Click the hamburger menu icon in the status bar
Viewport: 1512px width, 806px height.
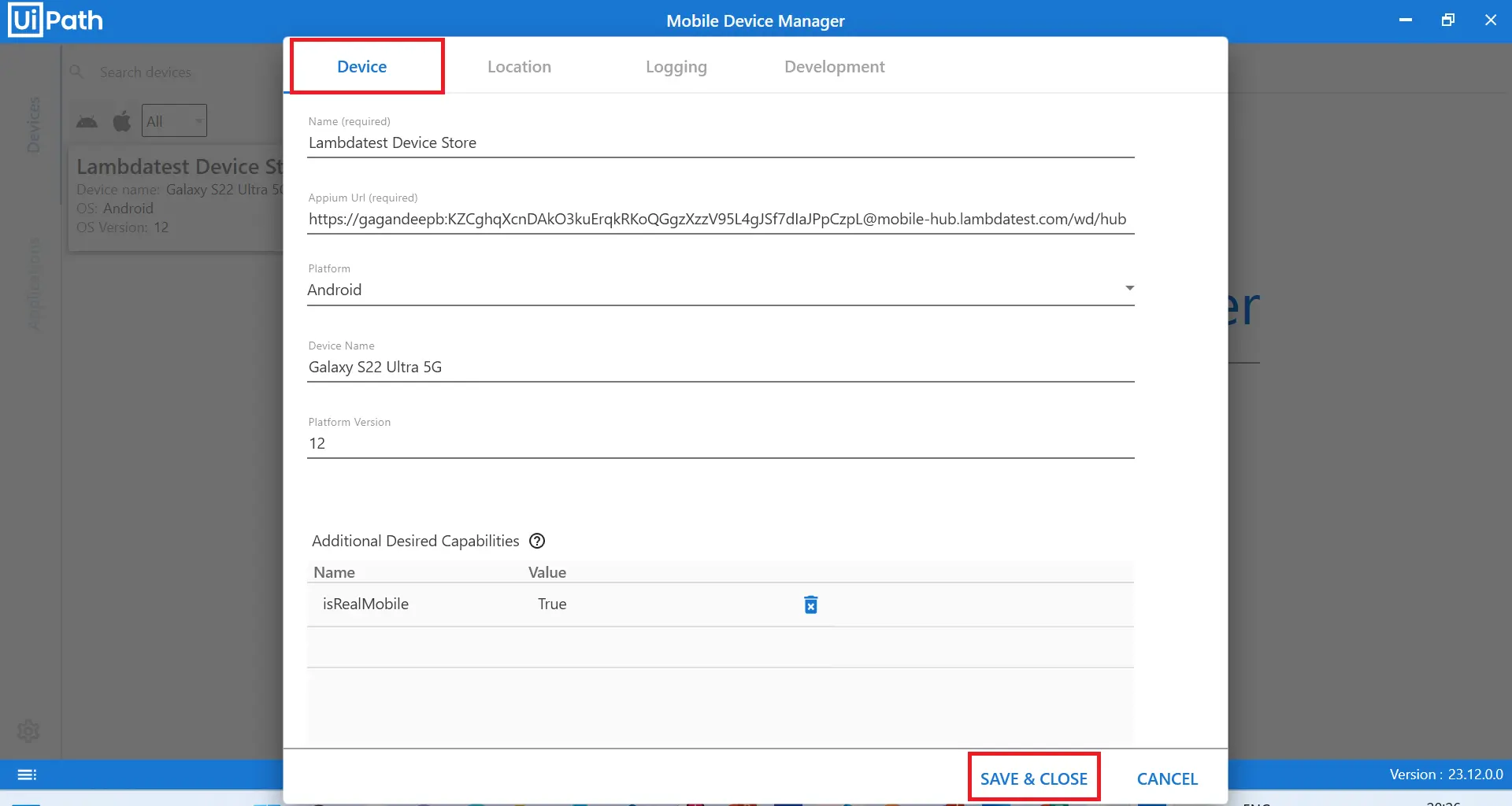(x=27, y=775)
